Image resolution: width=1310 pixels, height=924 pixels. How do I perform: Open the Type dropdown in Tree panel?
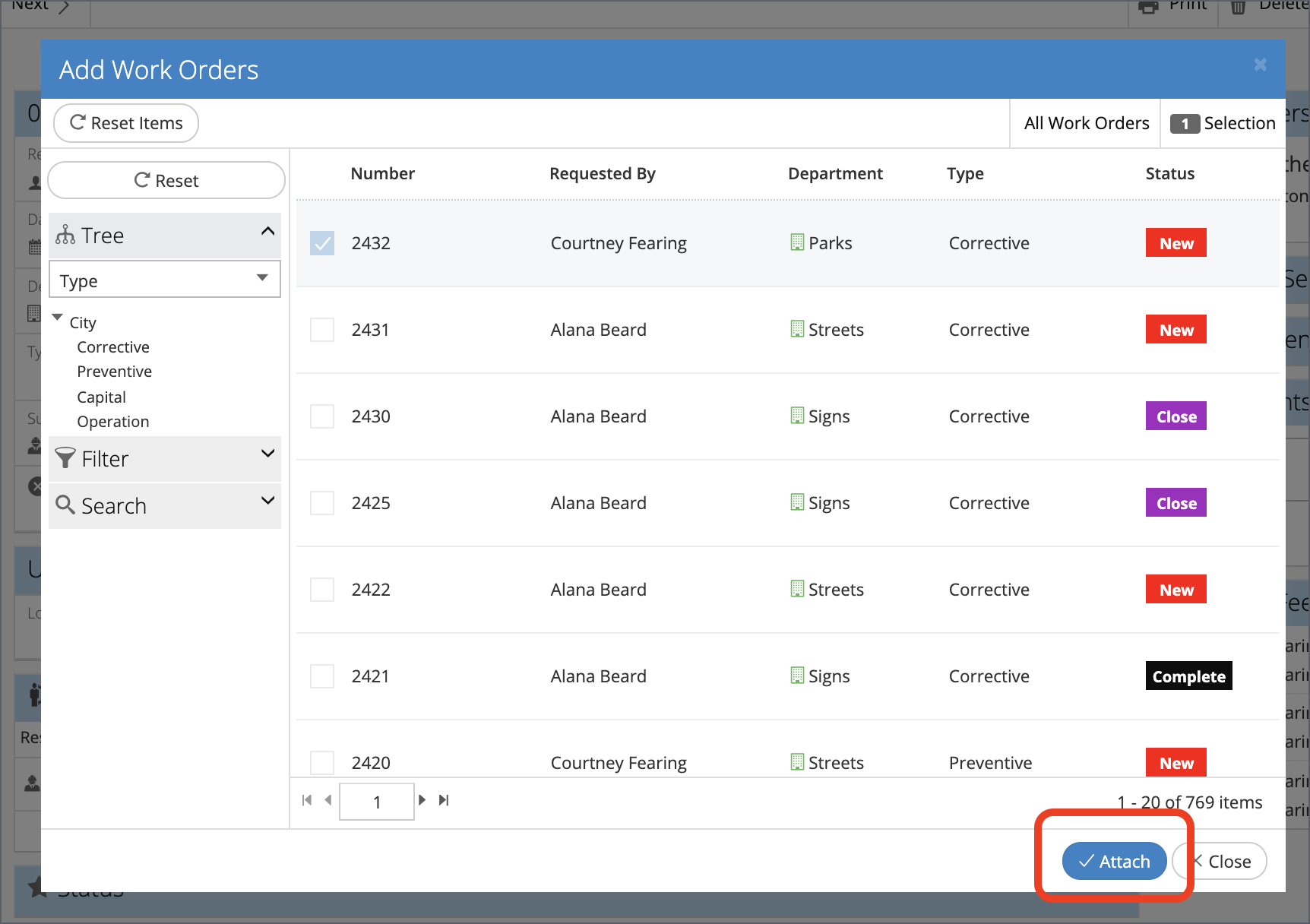pos(165,280)
